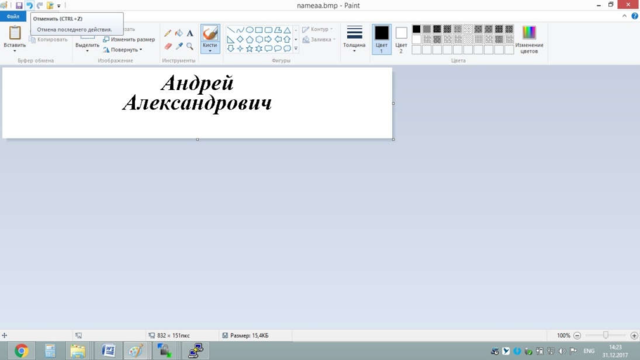Pick the black swatch in the palette
640x360 pixels.
[416, 29]
